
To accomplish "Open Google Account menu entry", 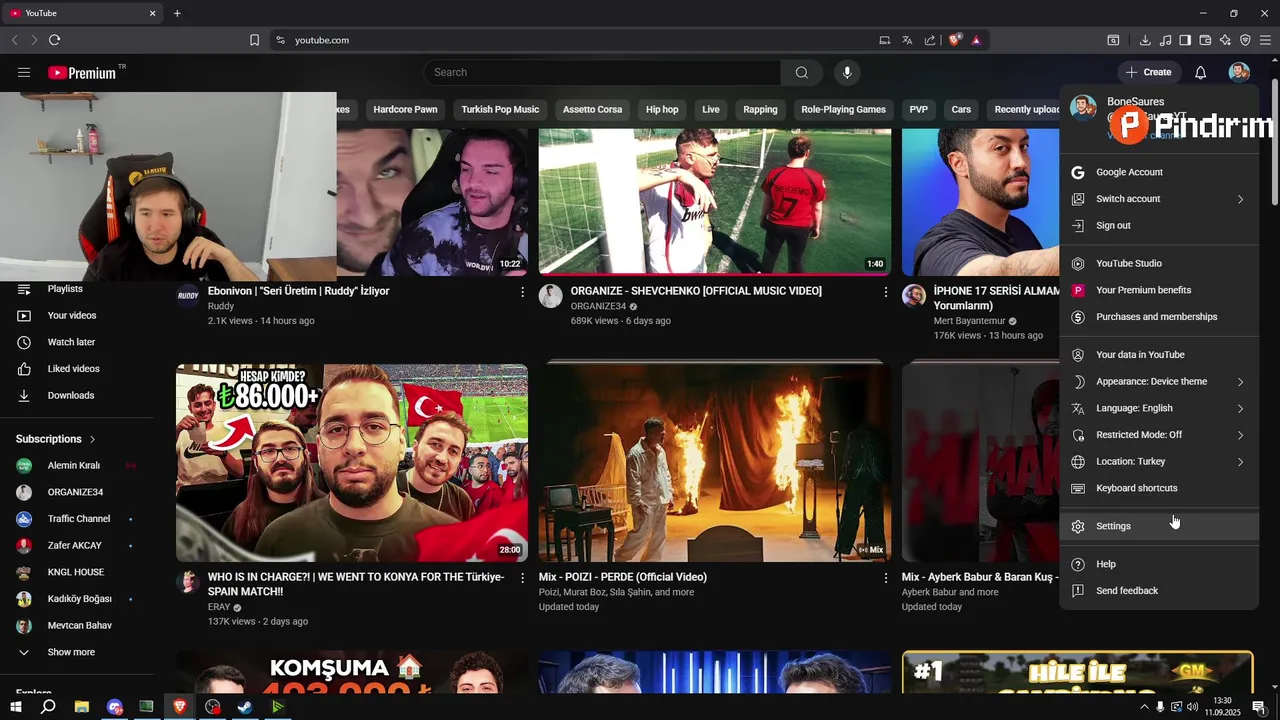I will (1159, 172).
